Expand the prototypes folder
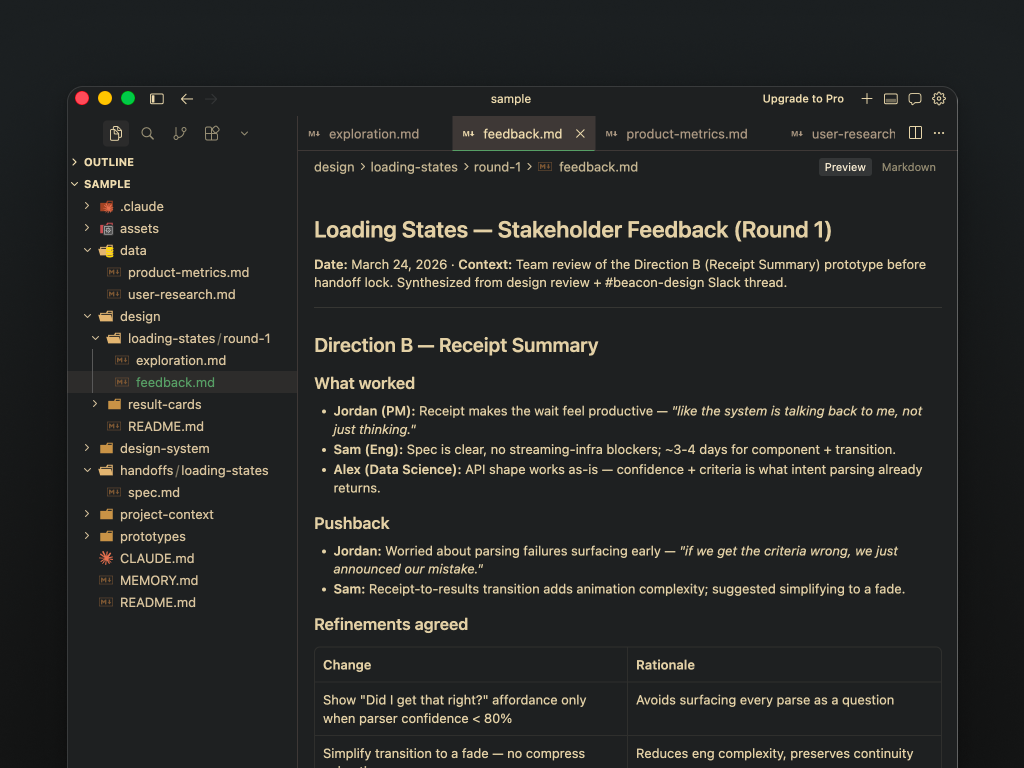The width and height of the screenshot is (1024, 768). pos(183,536)
